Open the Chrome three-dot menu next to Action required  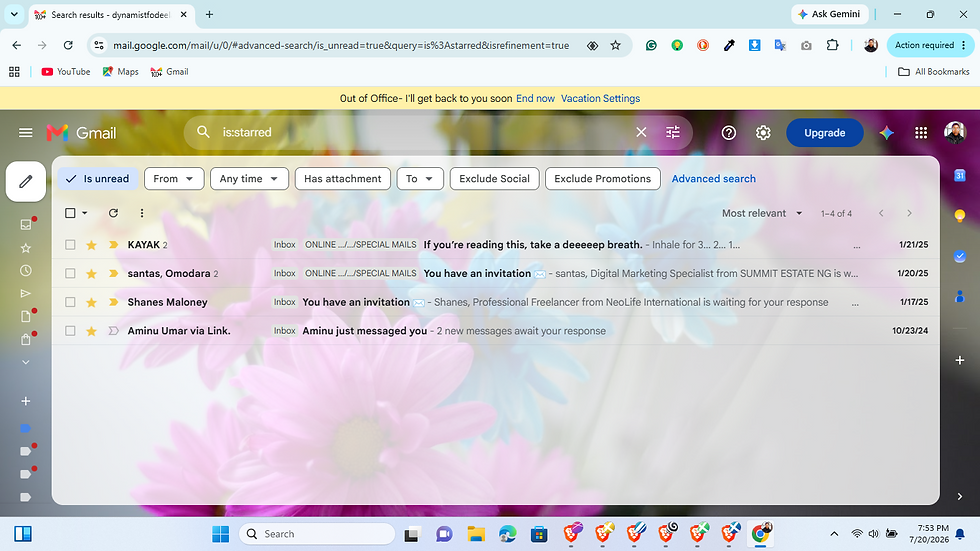(964, 45)
